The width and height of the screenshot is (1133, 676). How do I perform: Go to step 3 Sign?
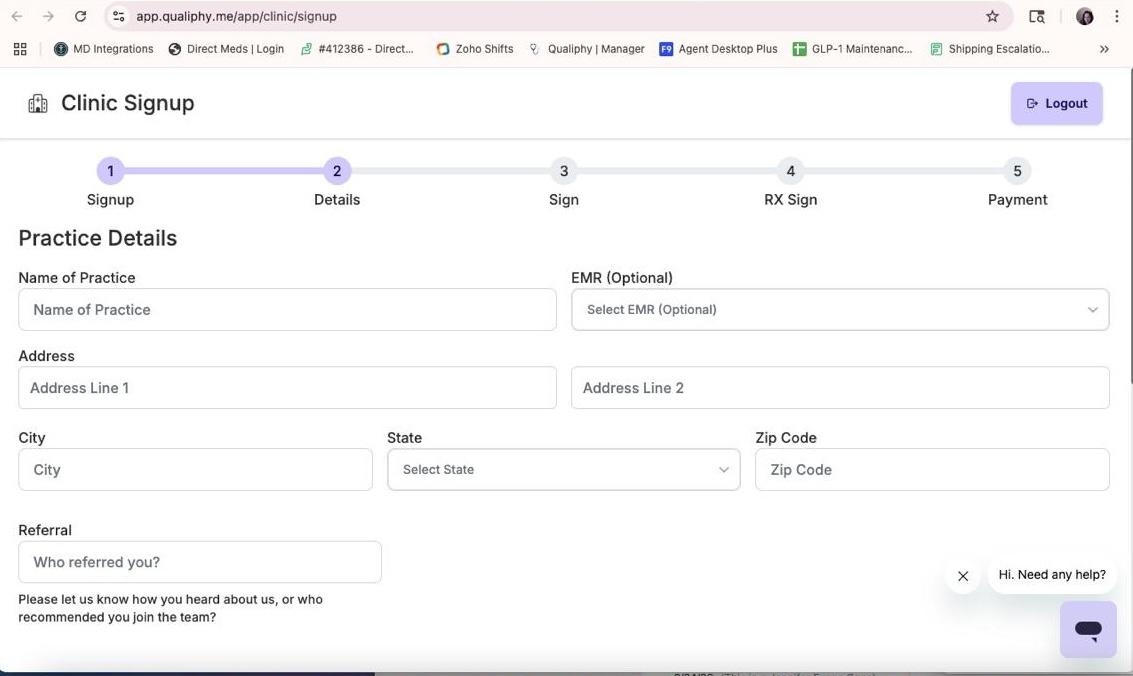(x=564, y=171)
